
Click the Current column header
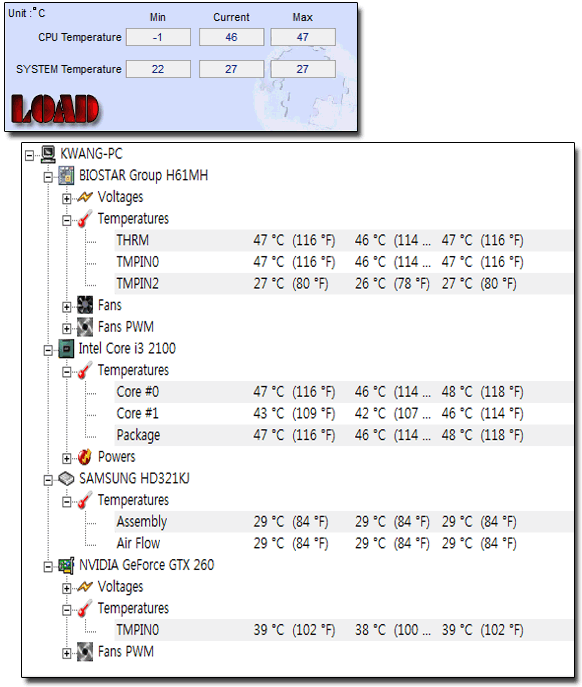click(231, 17)
